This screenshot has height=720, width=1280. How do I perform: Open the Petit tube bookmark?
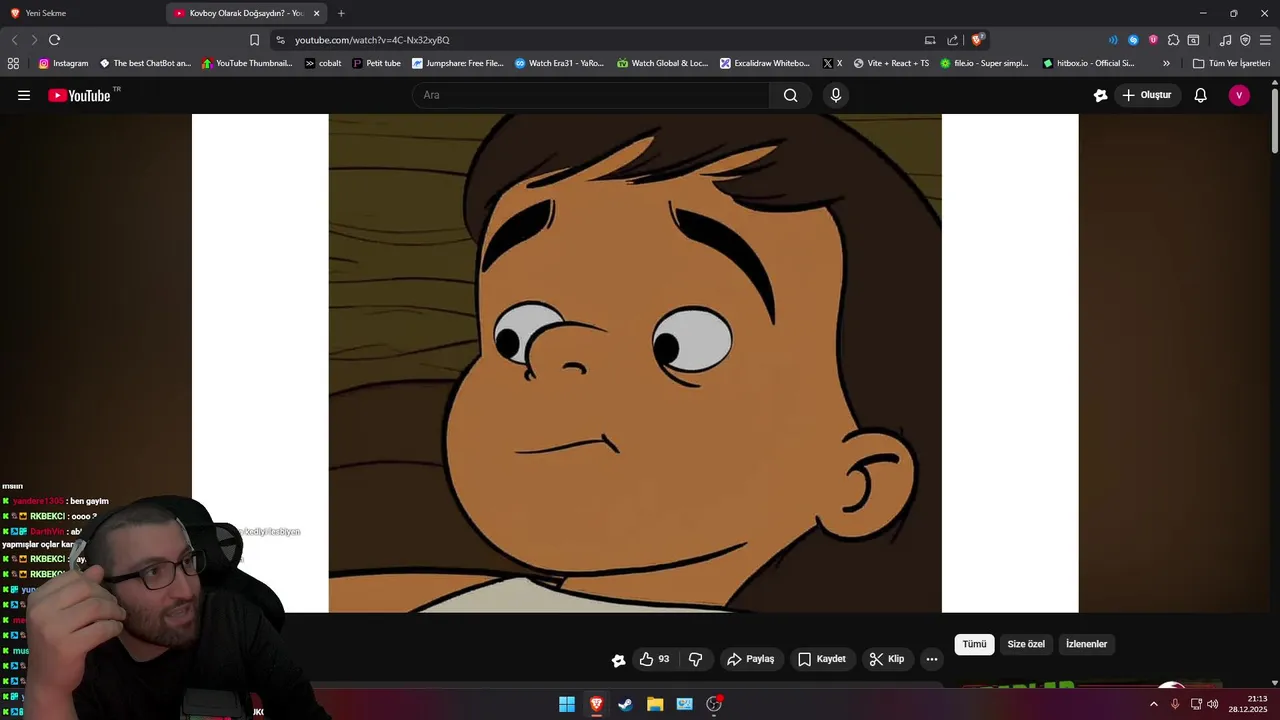coord(376,63)
